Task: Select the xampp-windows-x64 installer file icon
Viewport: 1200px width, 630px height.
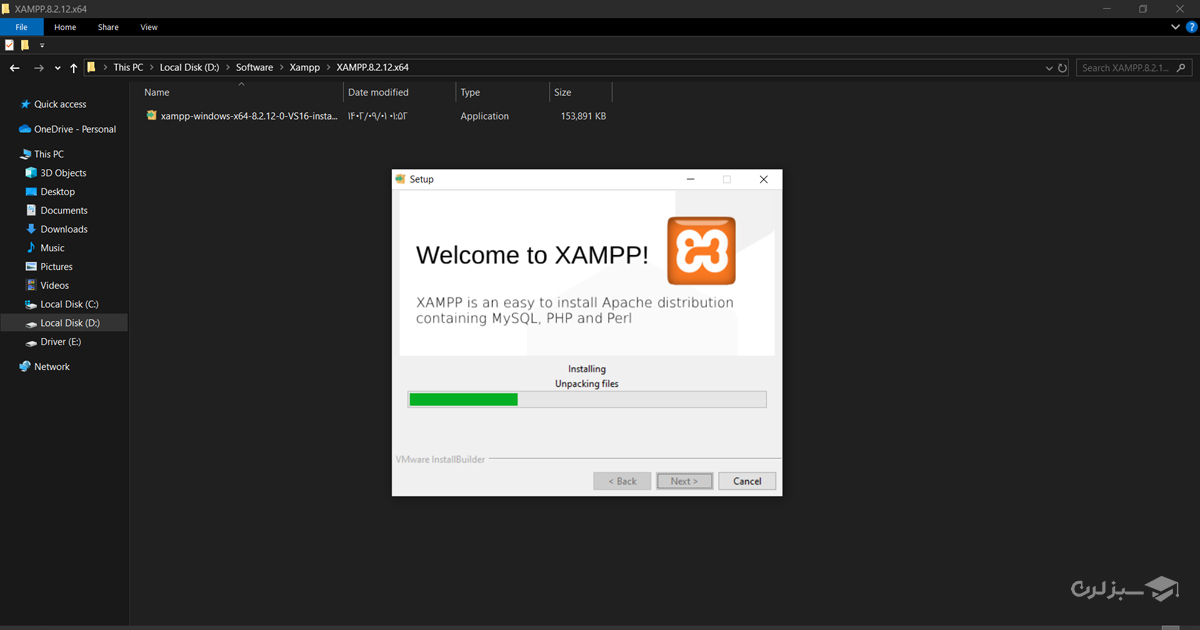Action: 152,116
